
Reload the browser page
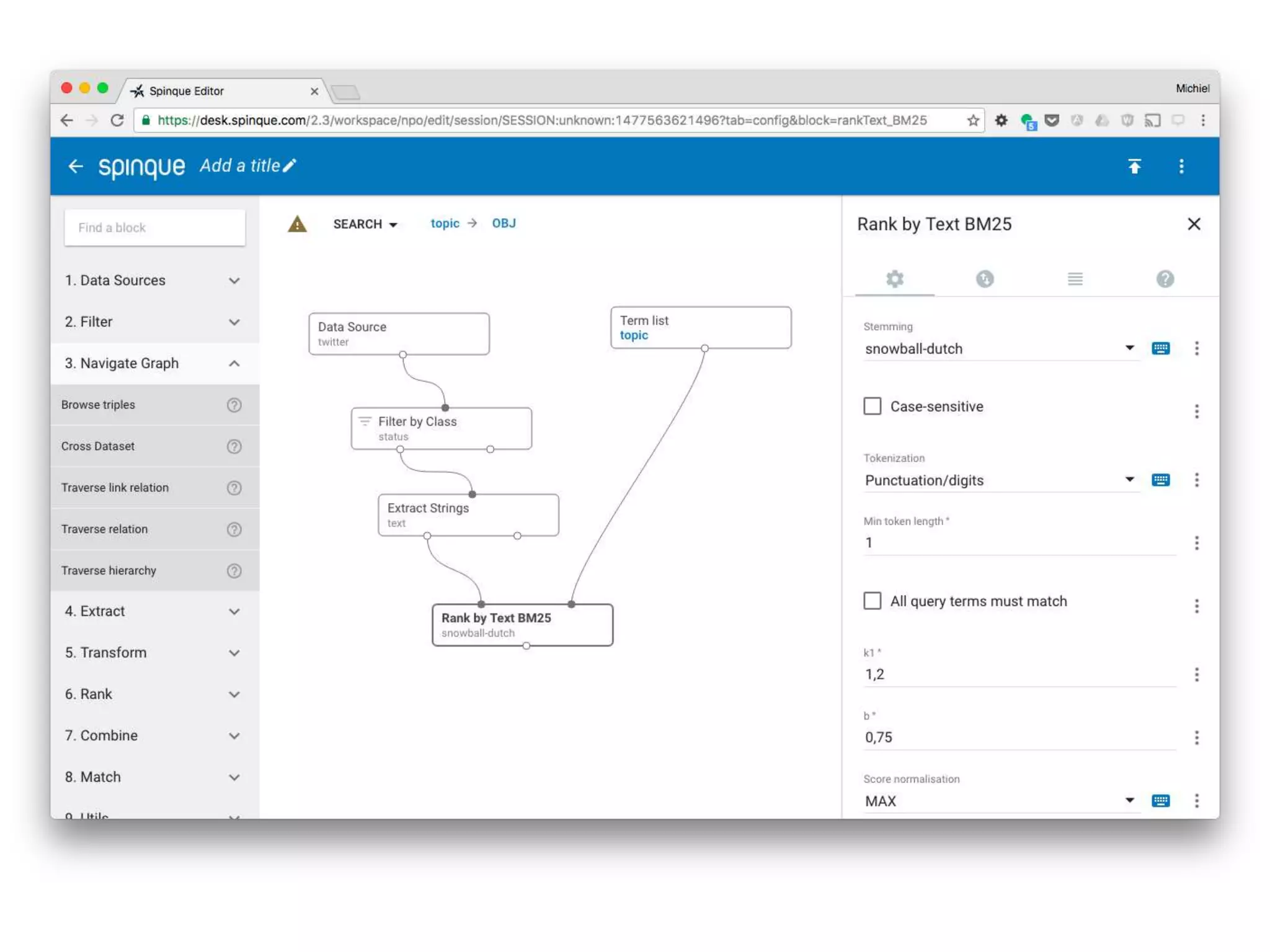117,120
